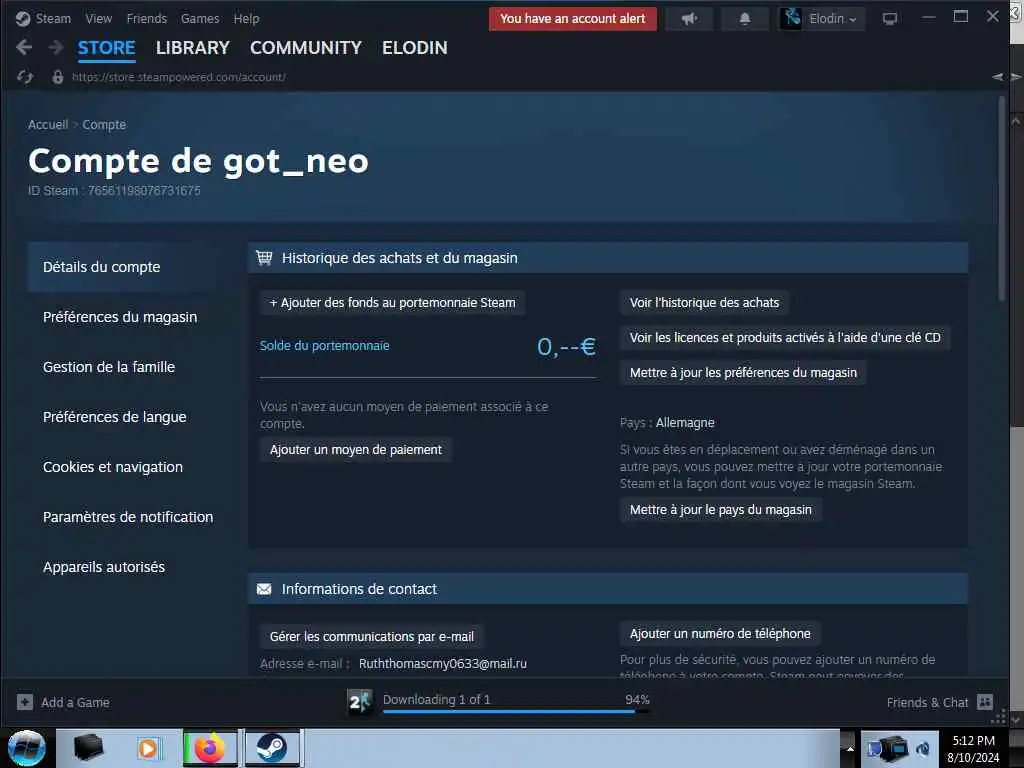Click Voir les licences et produits activés
The width and height of the screenshot is (1024, 768).
(x=785, y=338)
